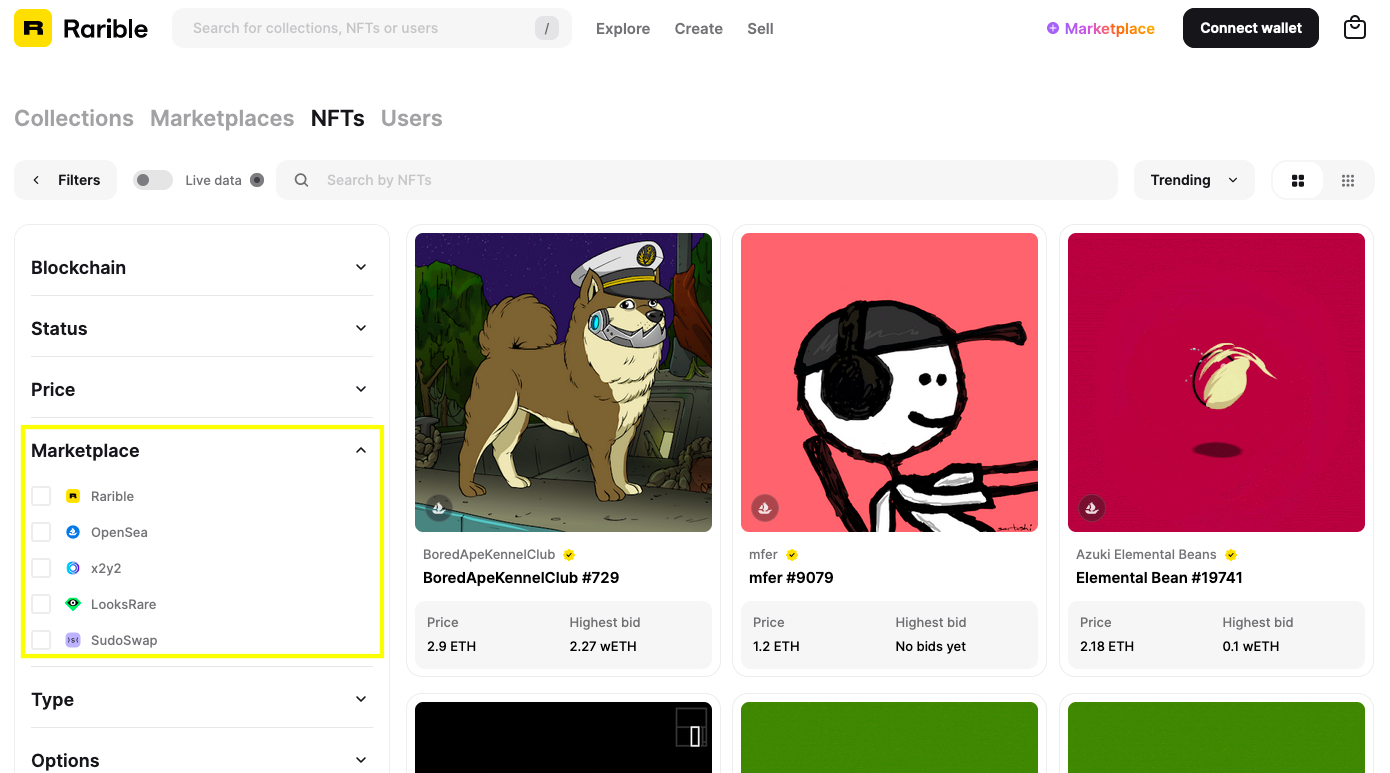Open the Trending sort dropdown
The height and width of the screenshot is (773, 1390).
[x=1194, y=180]
